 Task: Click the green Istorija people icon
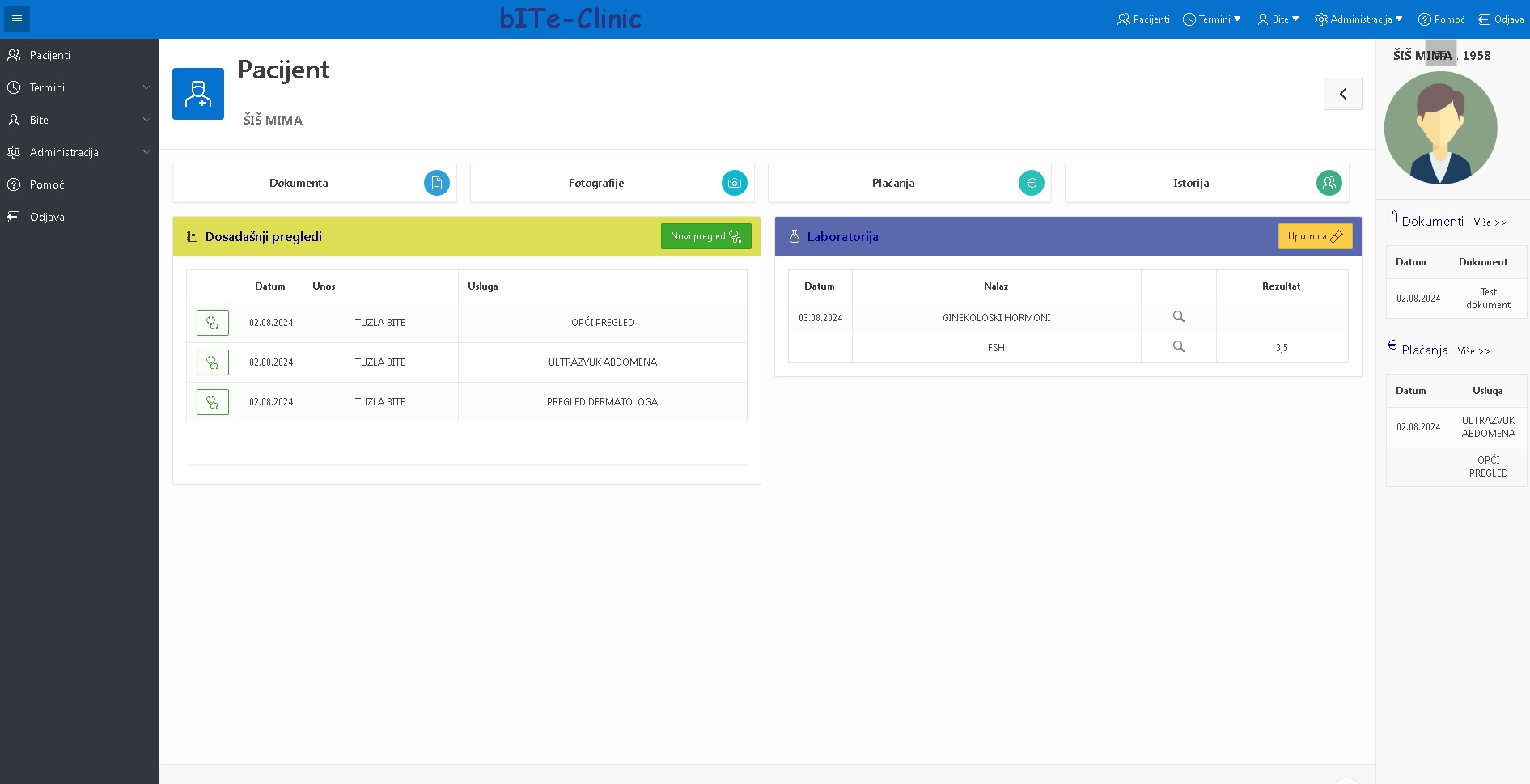click(1329, 183)
